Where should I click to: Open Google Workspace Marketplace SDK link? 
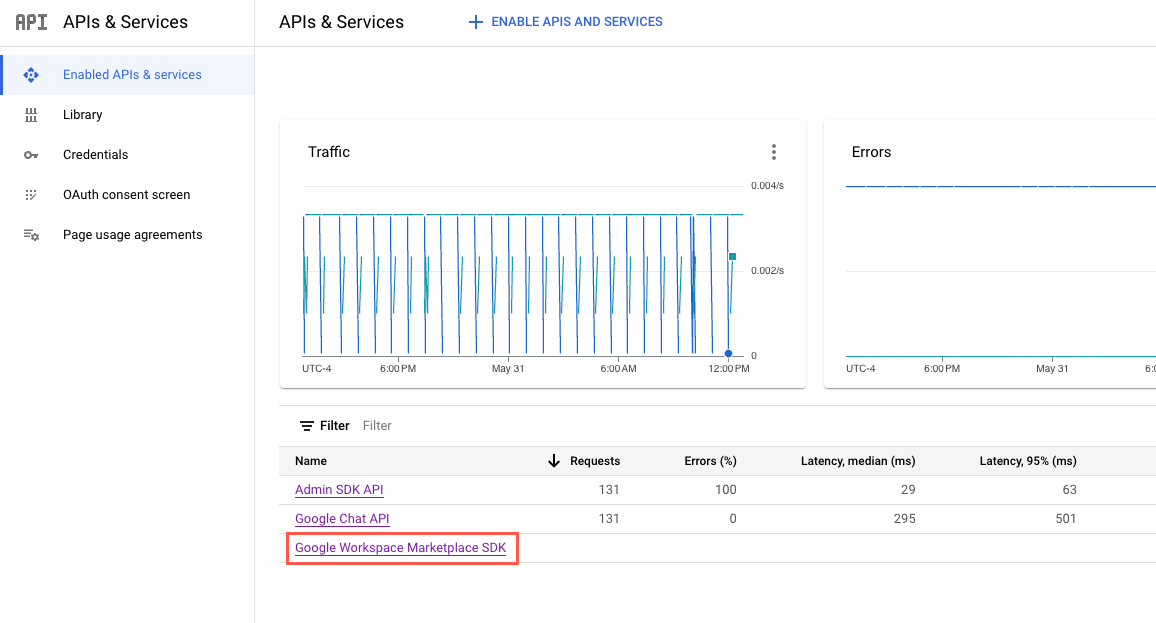click(400, 548)
